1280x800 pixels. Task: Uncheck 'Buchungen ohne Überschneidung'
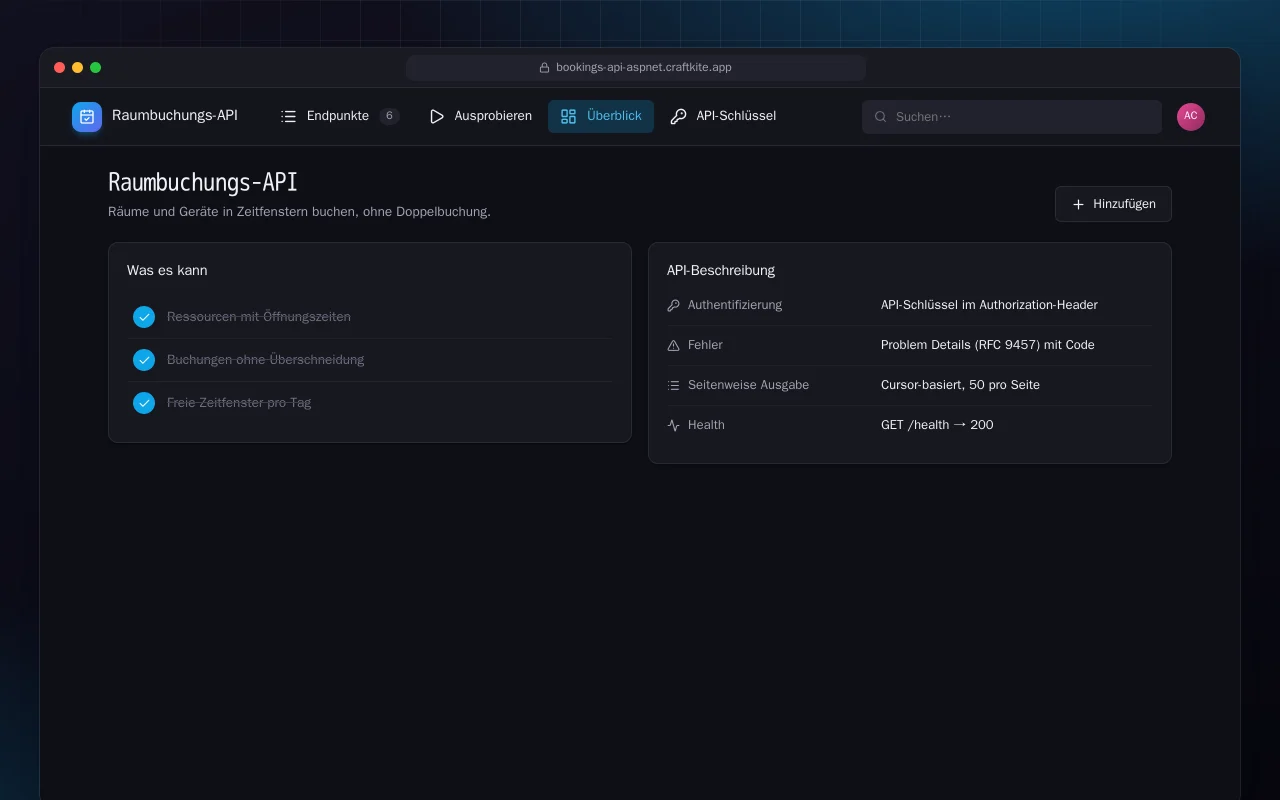click(144, 360)
